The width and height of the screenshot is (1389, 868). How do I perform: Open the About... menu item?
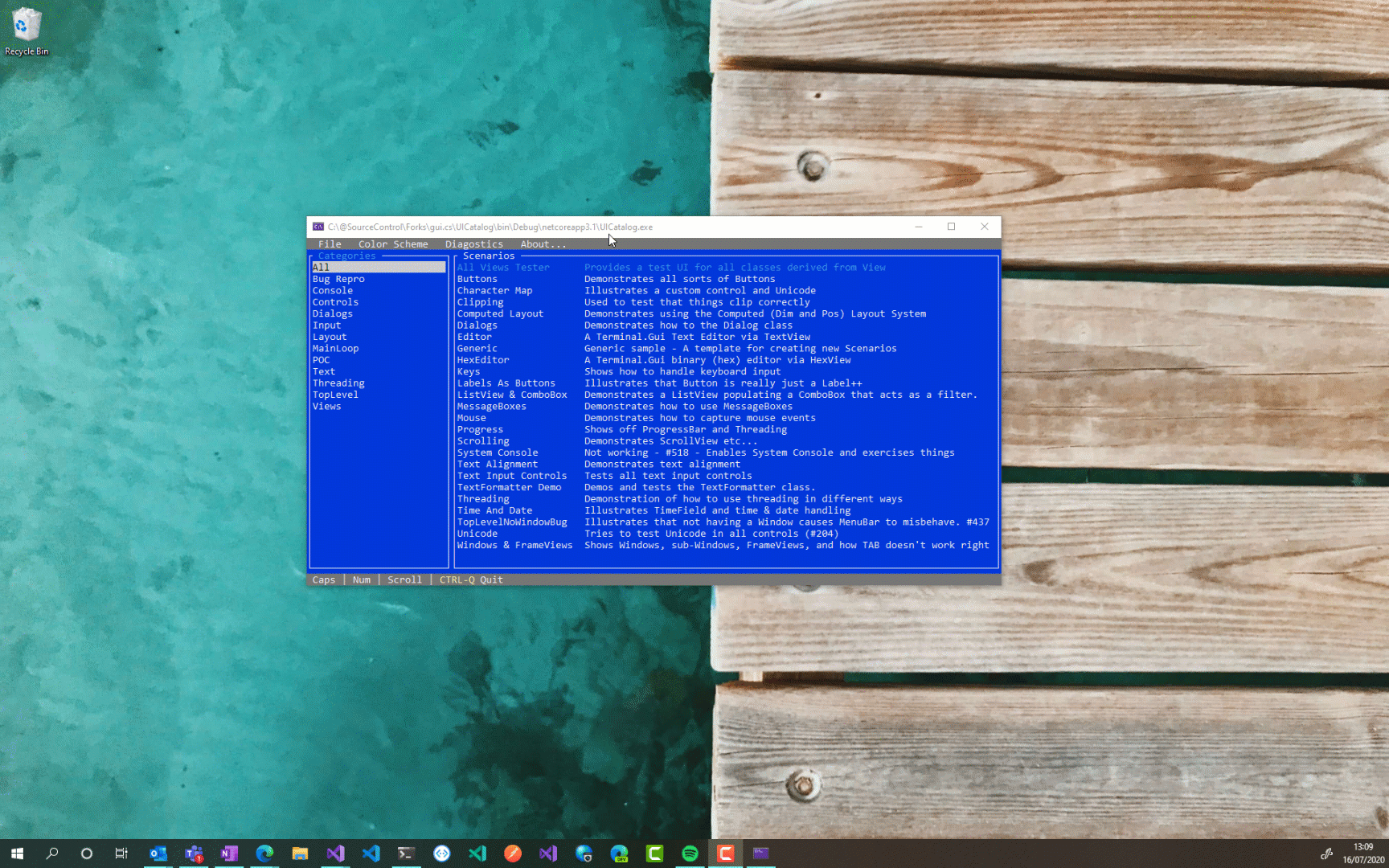click(543, 244)
